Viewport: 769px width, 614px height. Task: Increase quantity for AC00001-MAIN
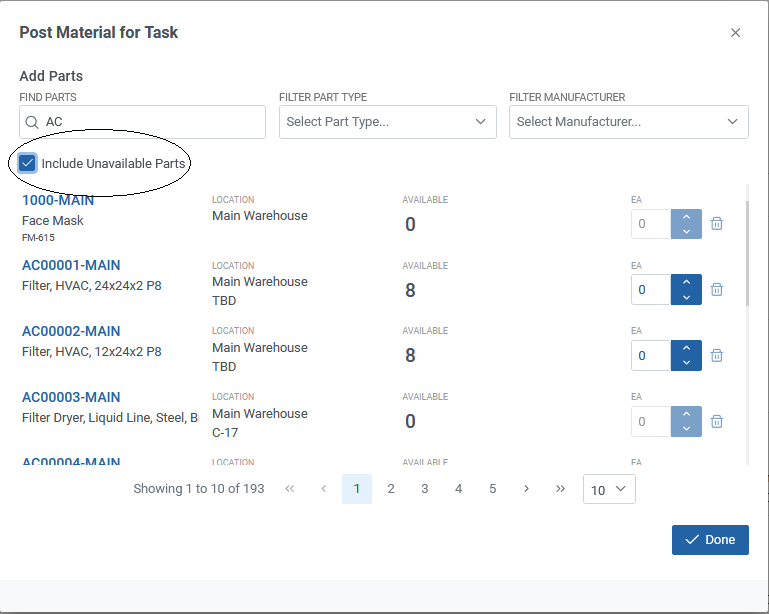point(686,282)
